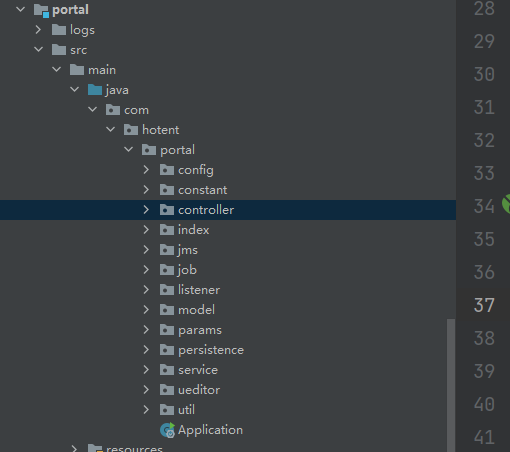The image size is (510, 452).
Task: Expand the logs folder
Action: pos(38,30)
